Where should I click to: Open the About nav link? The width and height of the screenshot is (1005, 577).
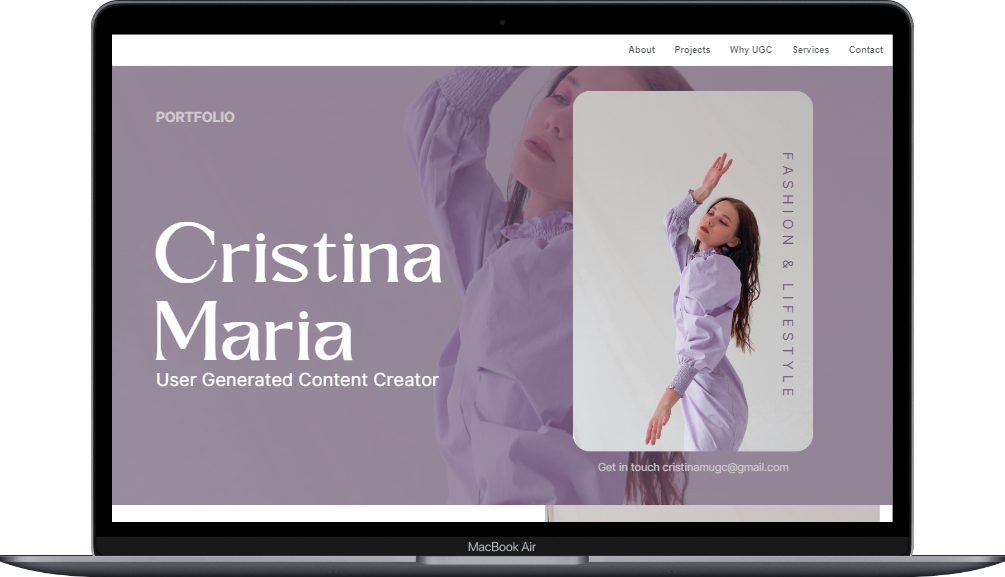tap(641, 49)
